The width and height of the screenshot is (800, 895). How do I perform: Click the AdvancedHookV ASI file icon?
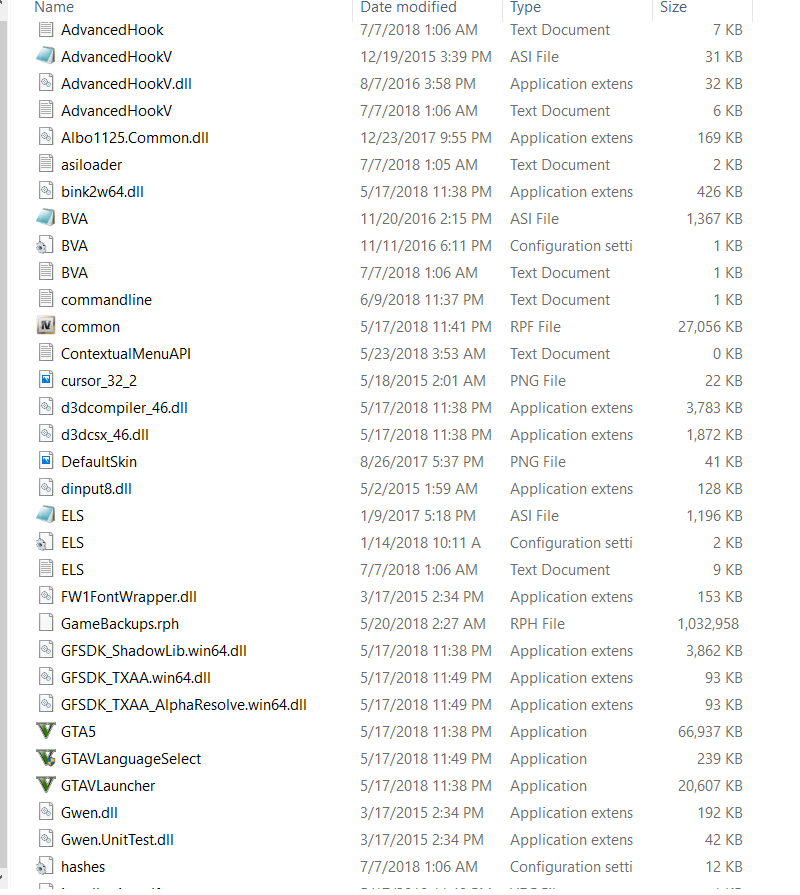(46, 57)
